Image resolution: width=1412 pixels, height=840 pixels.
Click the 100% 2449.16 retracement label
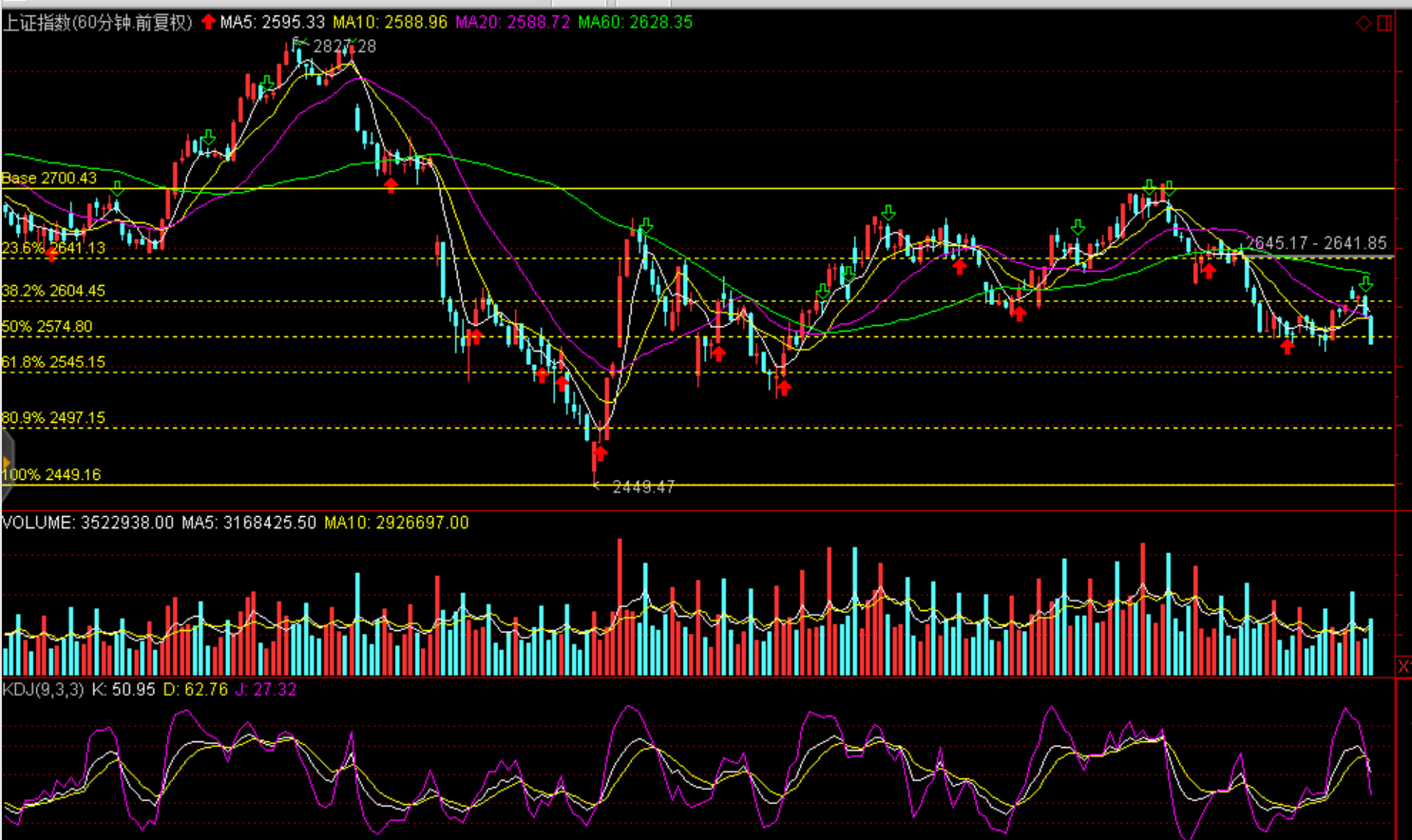51,474
